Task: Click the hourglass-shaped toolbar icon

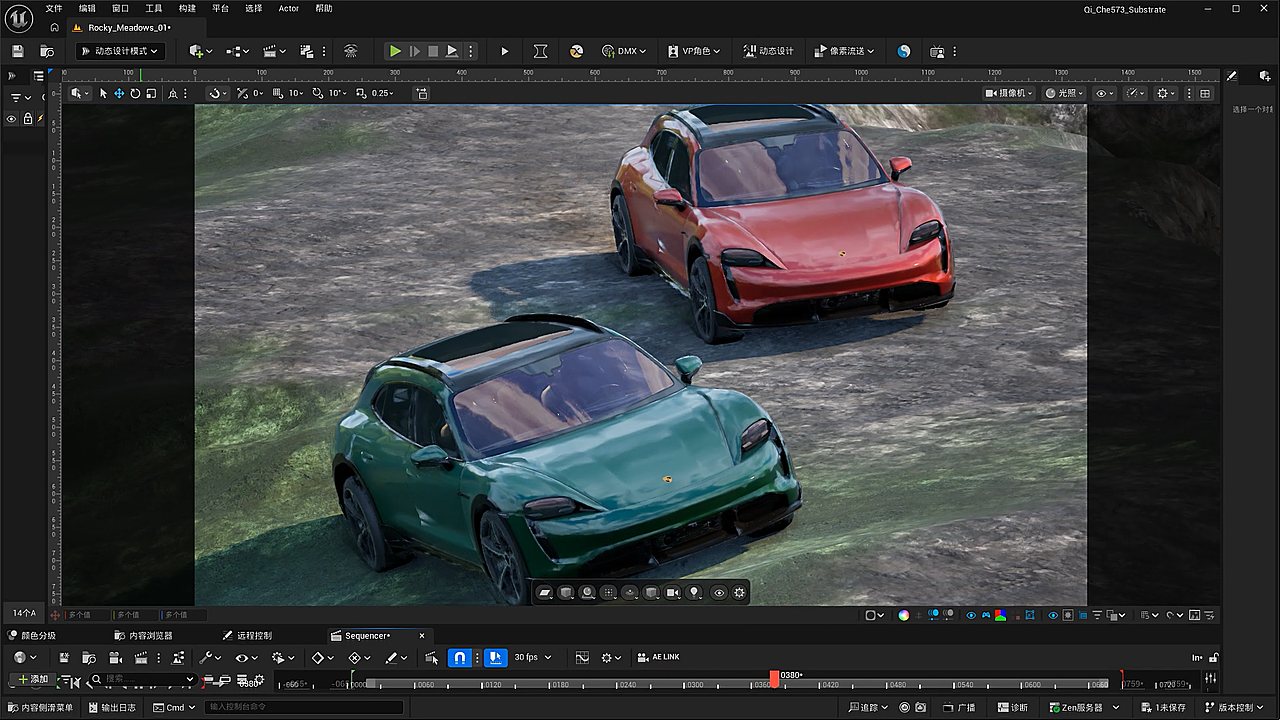Action: tap(540, 51)
